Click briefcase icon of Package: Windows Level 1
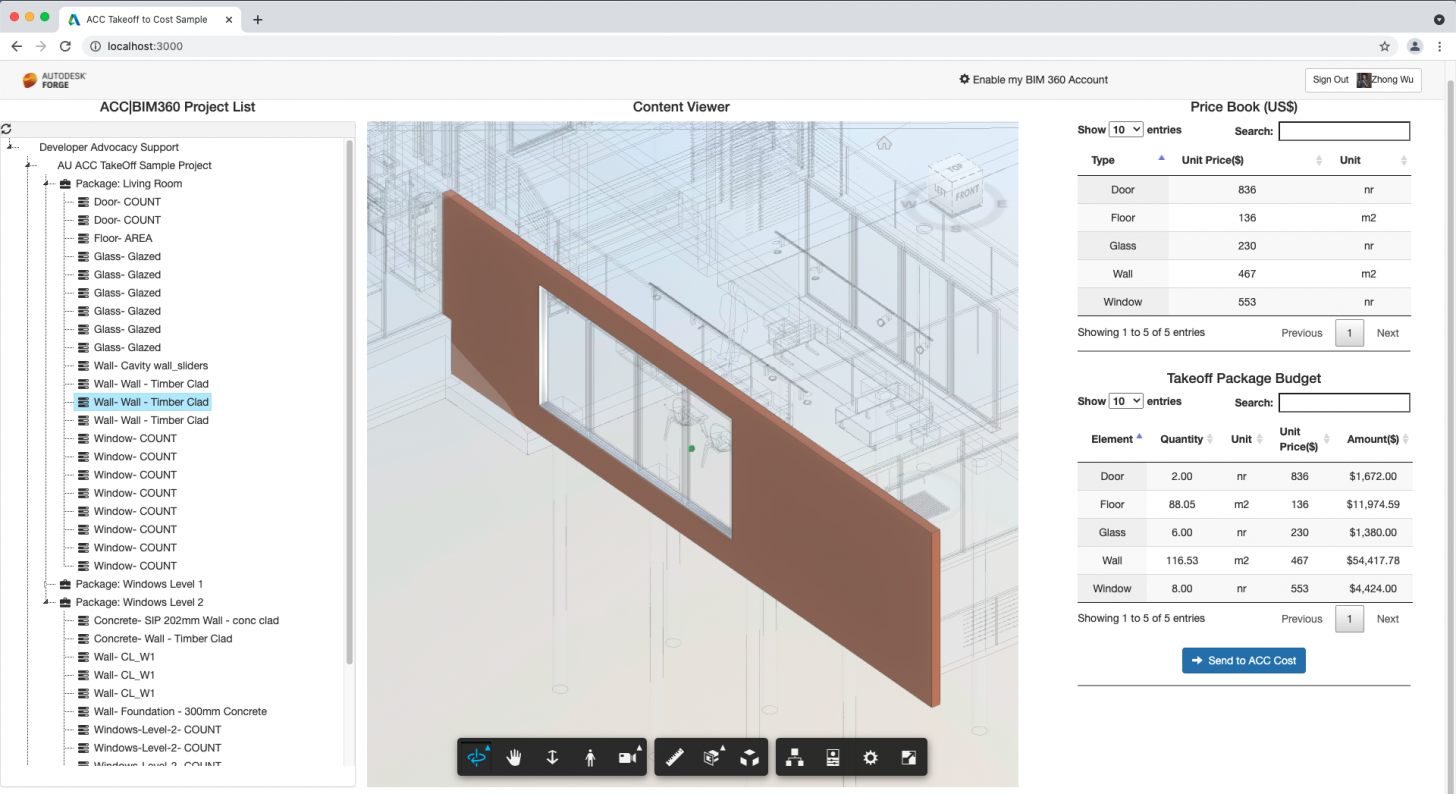This screenshot has width=1456, height=794. tap(65, 584)
